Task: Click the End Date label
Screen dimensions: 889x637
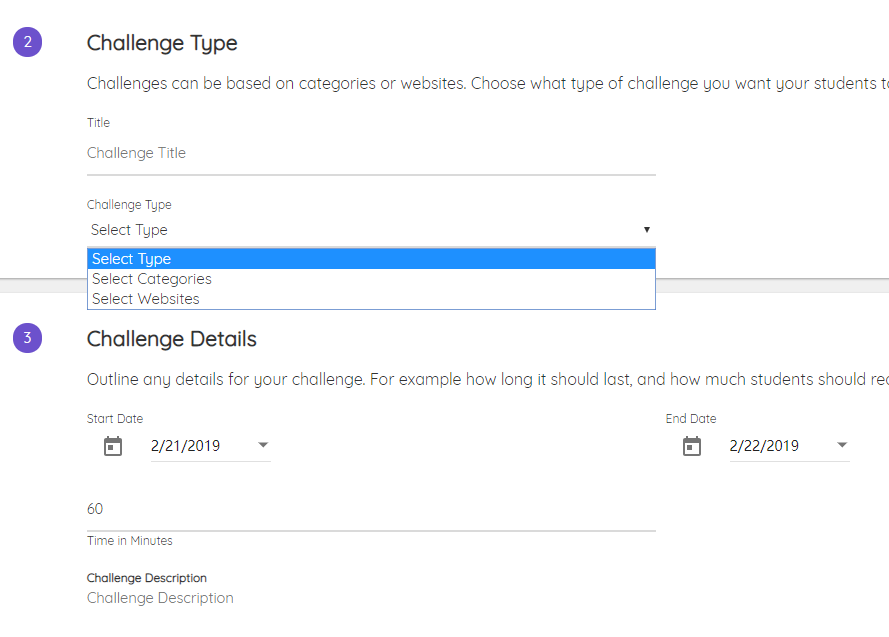Action: [691, 419]
